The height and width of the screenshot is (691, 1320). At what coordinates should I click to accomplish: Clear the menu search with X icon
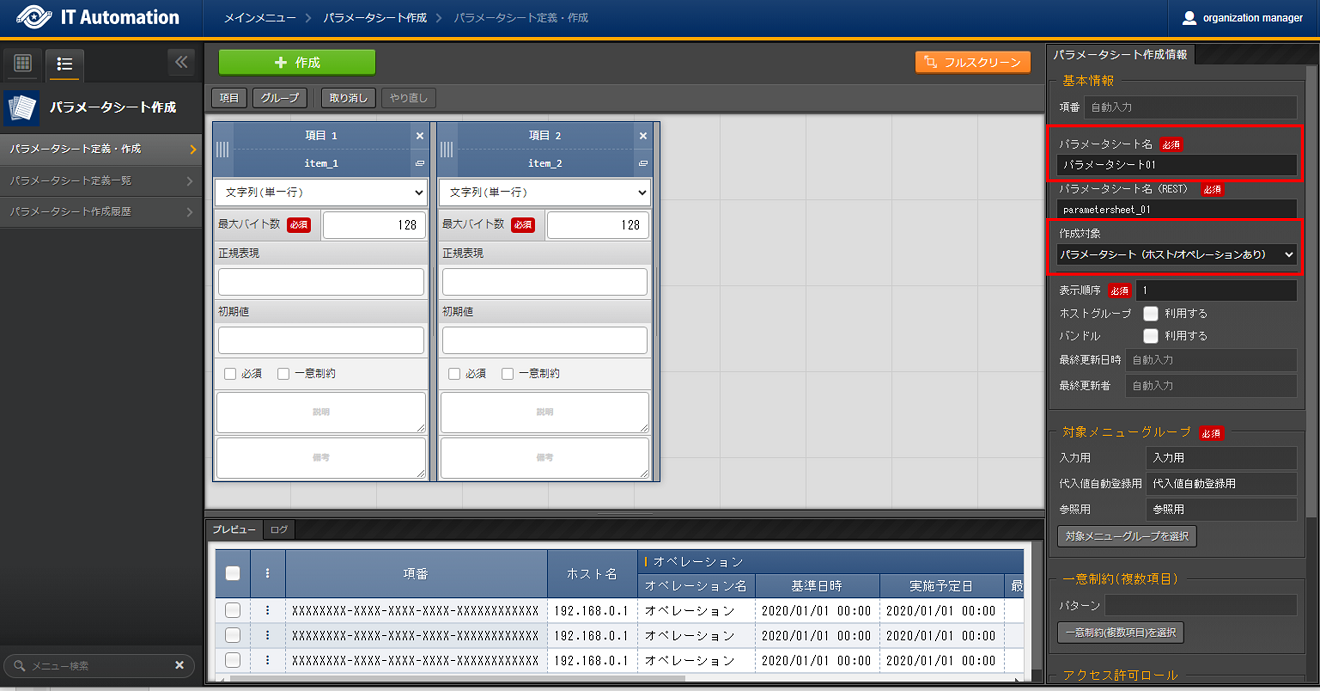click(x=180, y=665)
